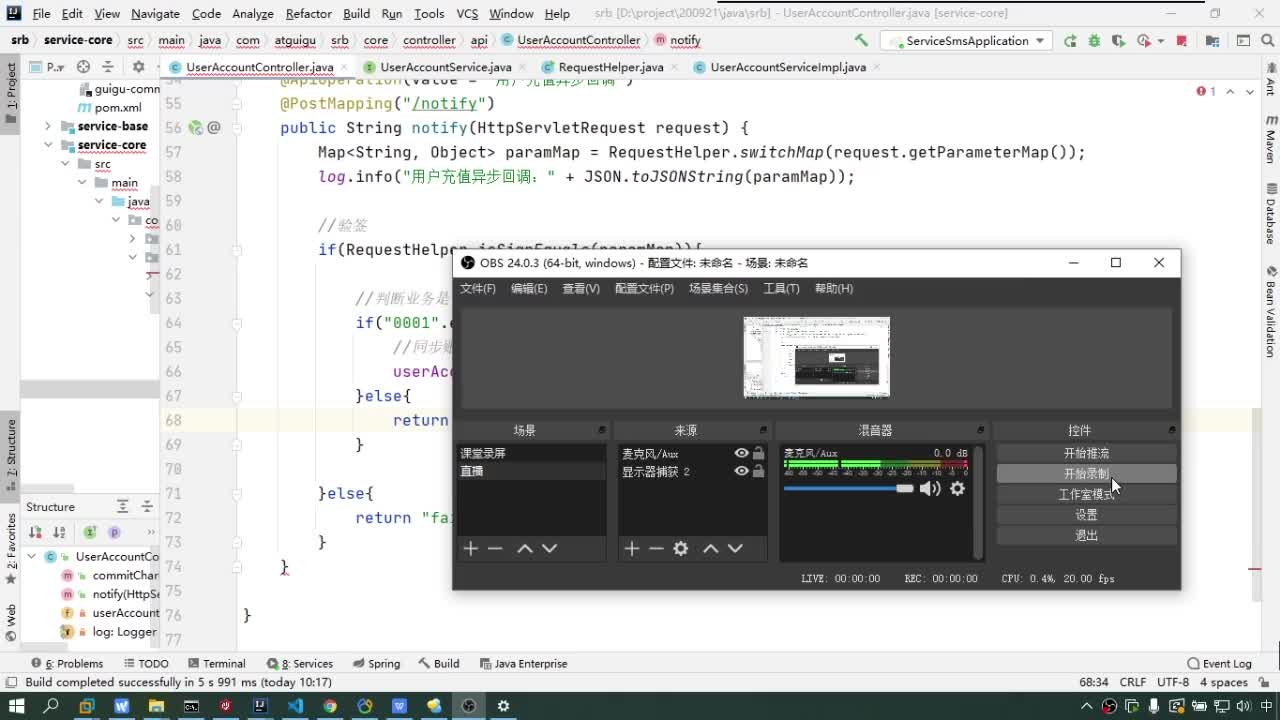Collapse main folder in project tree
1280x720 pixels.
coord(83,182)
